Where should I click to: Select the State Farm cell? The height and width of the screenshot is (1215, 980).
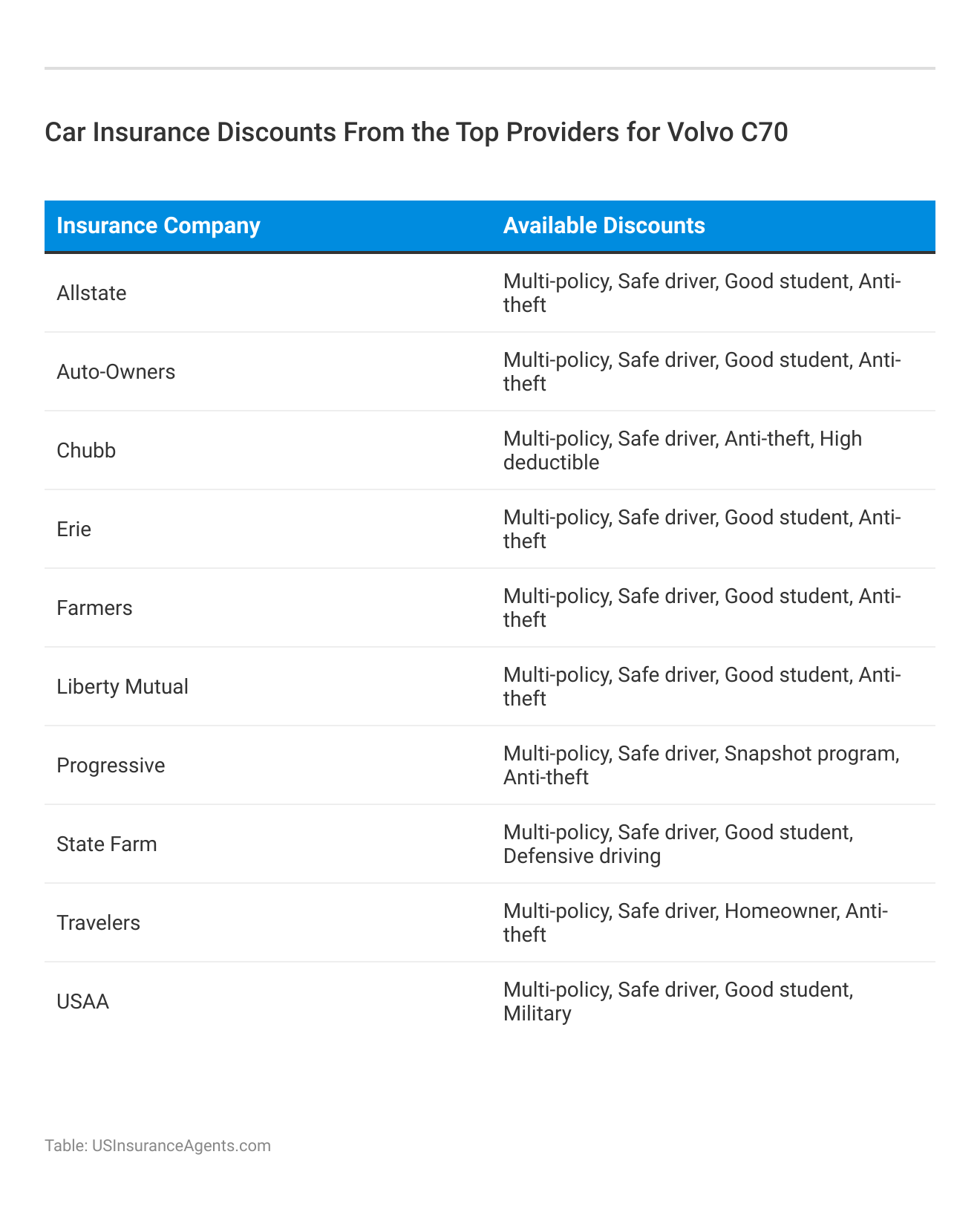[x=107, y=844]
